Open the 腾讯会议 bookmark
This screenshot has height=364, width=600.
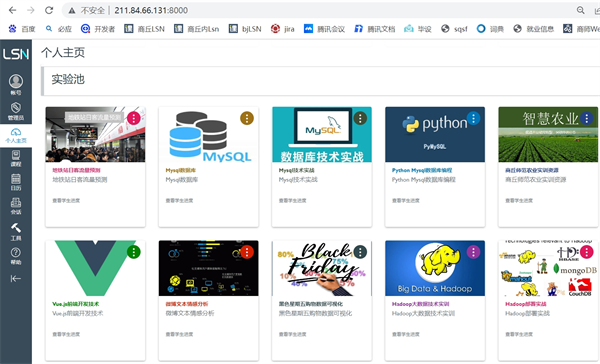[x=324, y=29]
